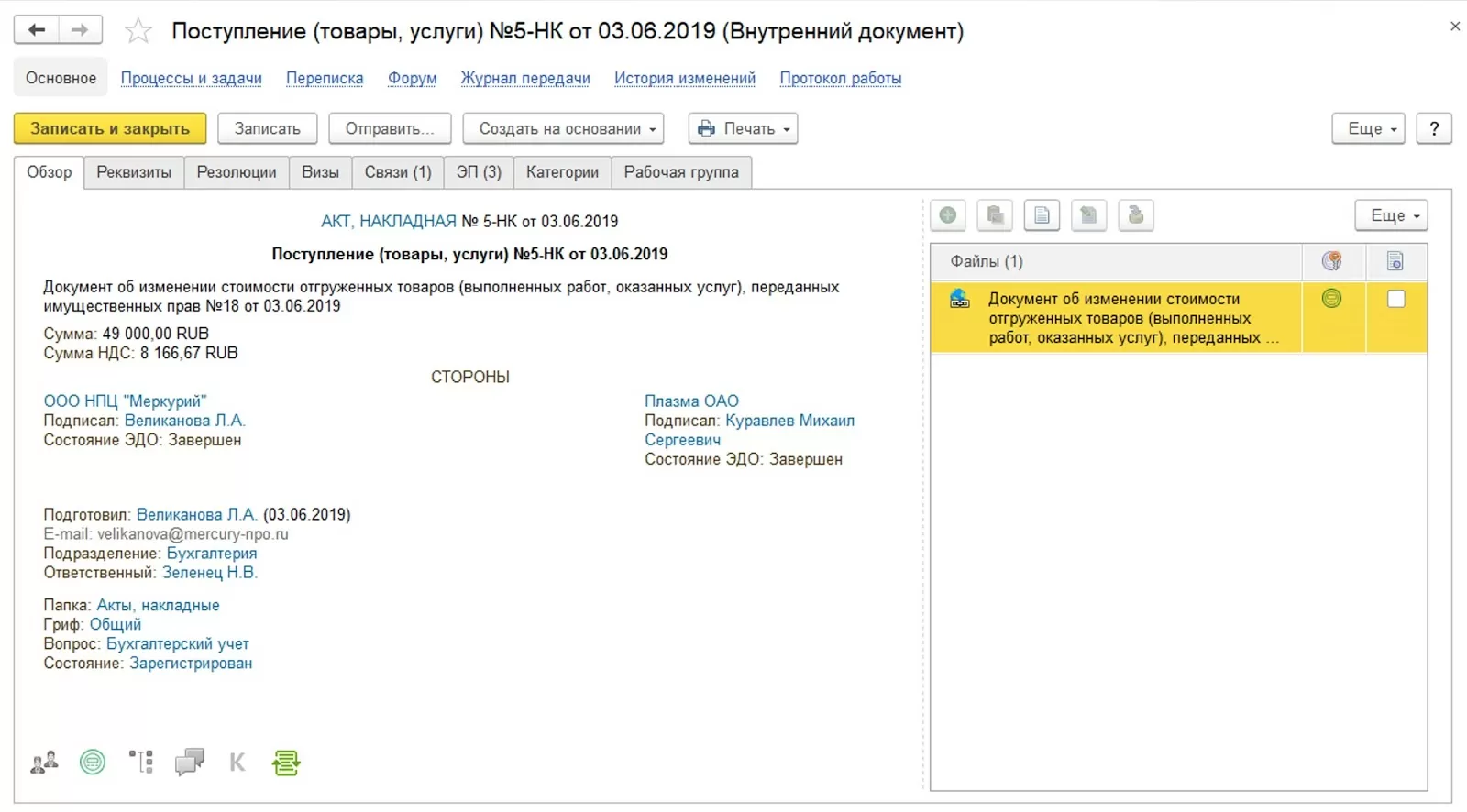Select the Обзор tab
This screenshot has width=1467, height=812.
click(x=49, y=172)
